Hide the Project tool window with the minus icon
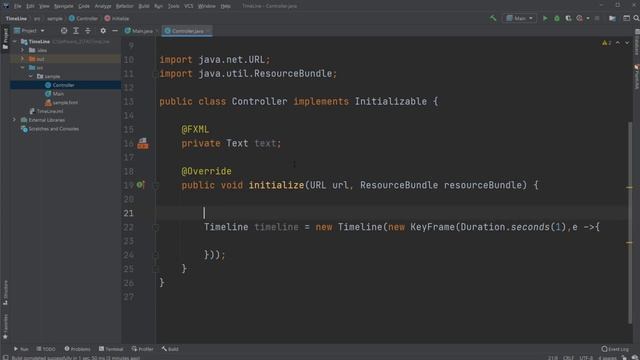Viewport: 640px width, 360px height. (115, 31)
